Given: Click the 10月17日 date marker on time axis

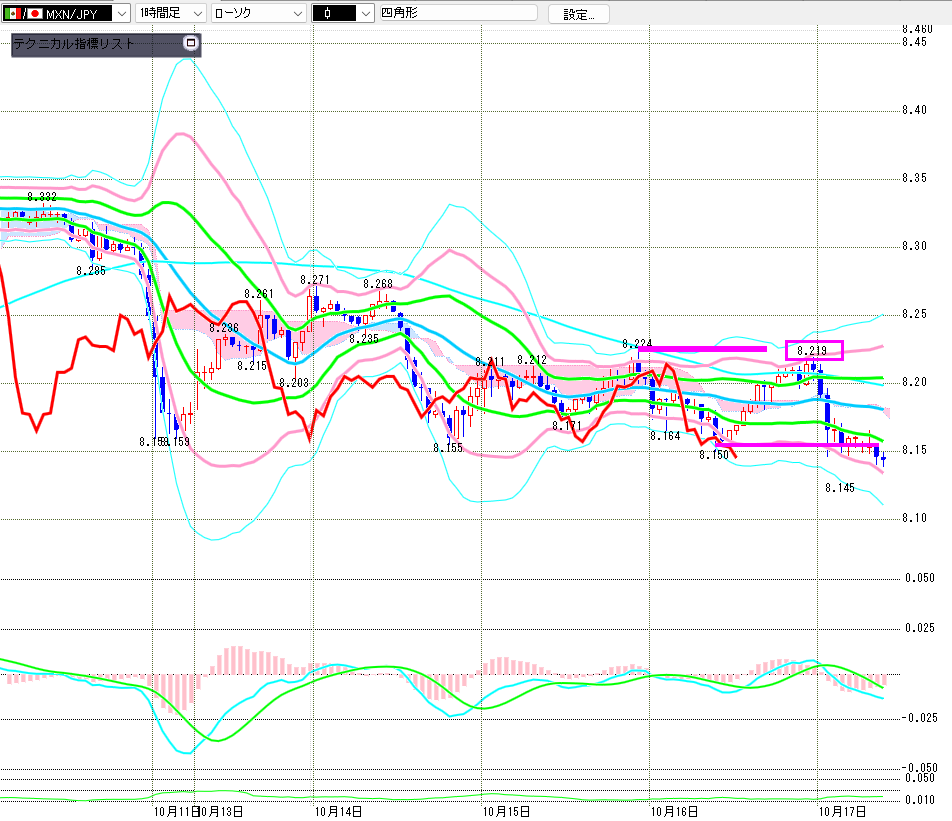Looking at the screenshot, I should [838, 810].
